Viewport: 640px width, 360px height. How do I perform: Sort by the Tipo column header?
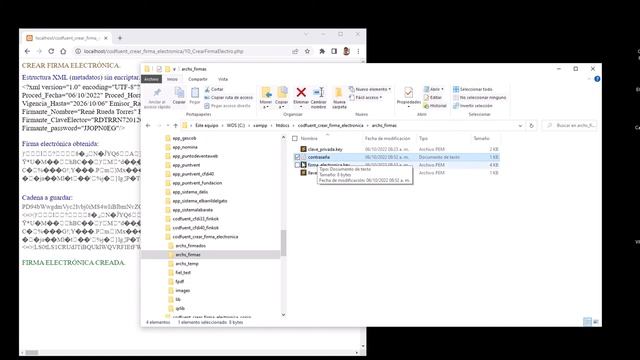(423, 138)
